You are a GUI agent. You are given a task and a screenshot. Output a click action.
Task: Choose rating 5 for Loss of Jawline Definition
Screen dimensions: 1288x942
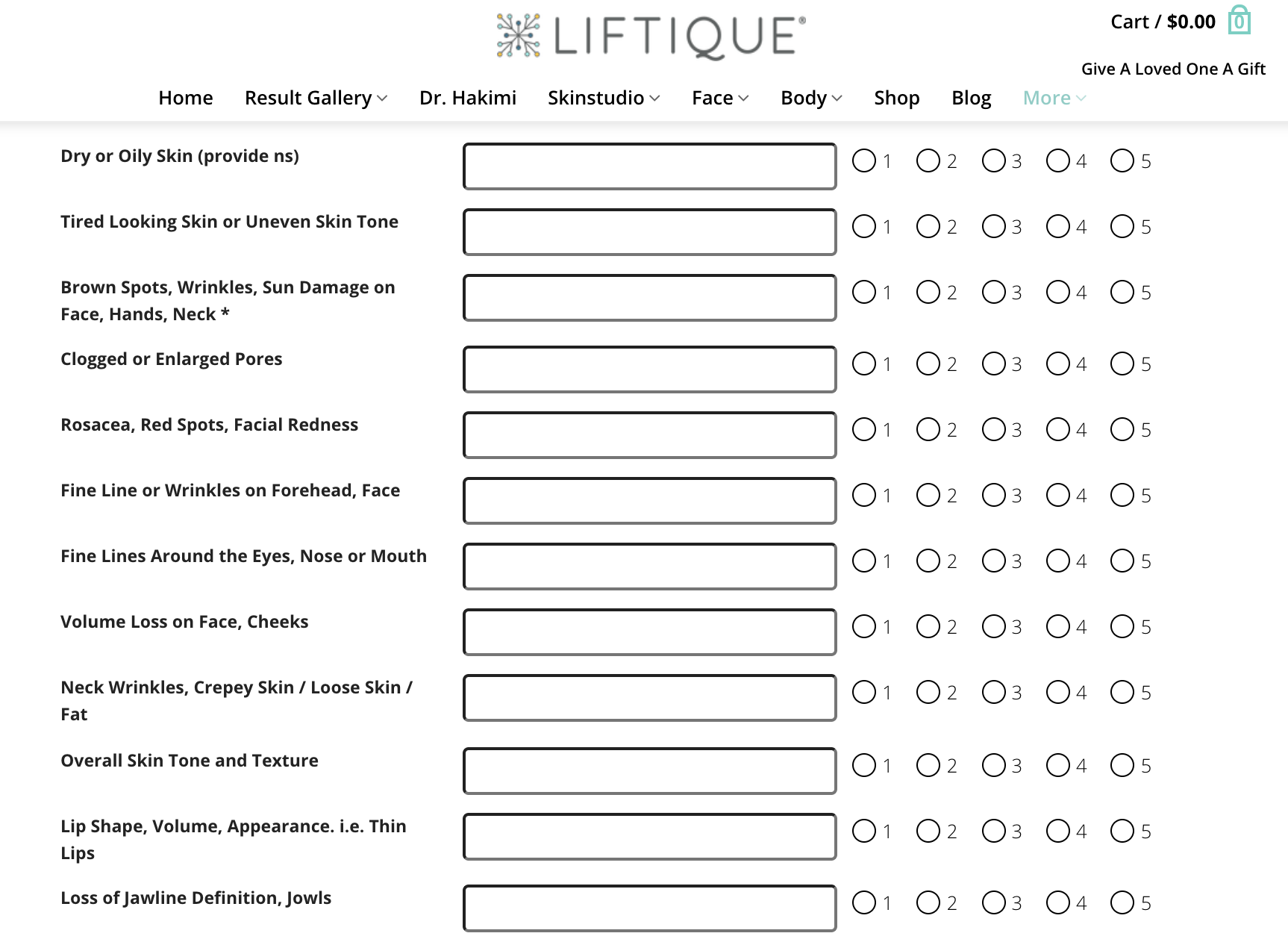coord(1122,902)
